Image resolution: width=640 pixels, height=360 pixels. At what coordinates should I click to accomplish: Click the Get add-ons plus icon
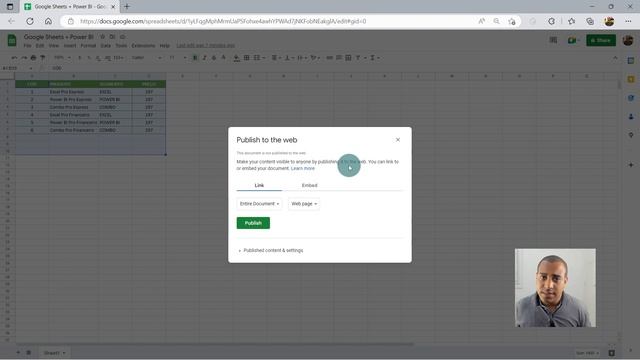(631, 165)
